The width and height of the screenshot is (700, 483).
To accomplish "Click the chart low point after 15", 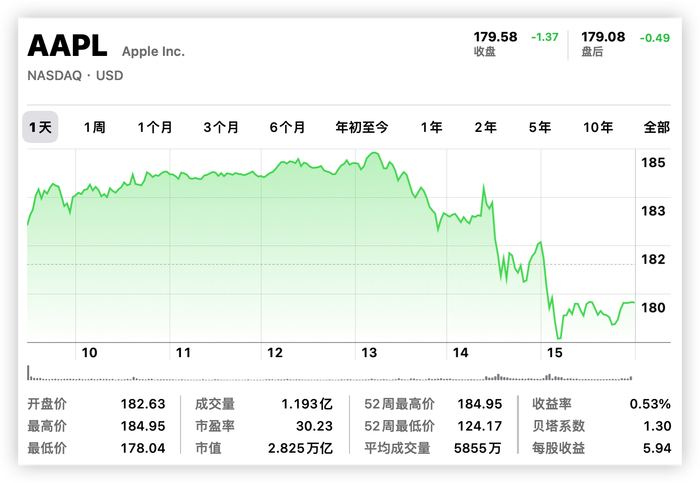I will 558,338.
